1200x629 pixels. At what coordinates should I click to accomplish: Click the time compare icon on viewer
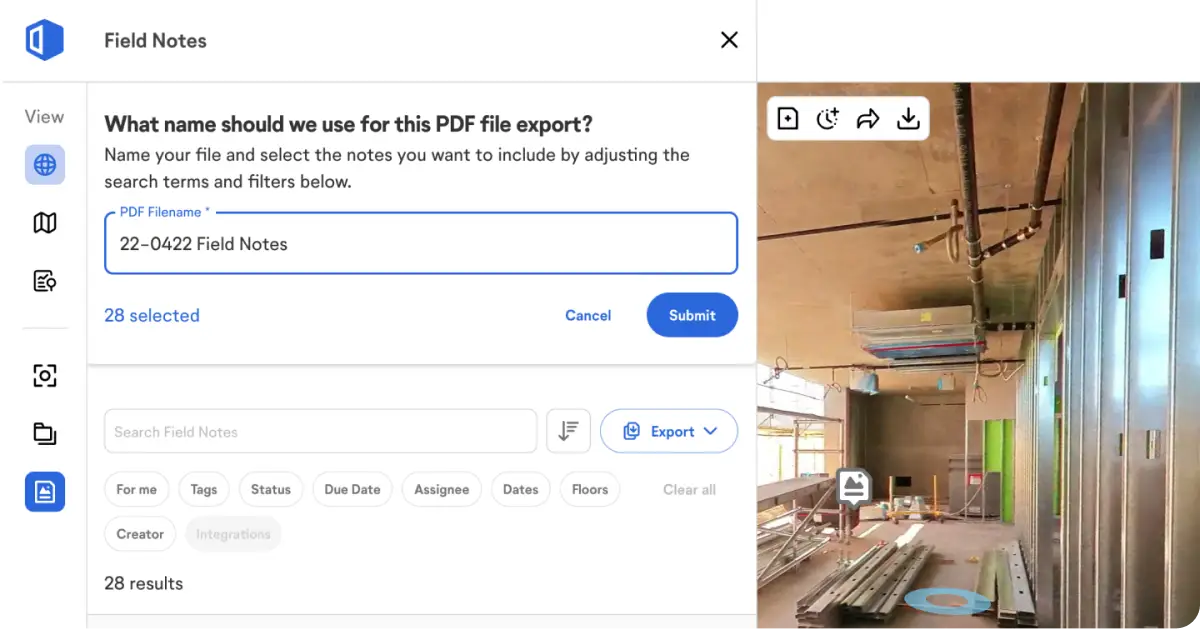click(x=827, y=119)
